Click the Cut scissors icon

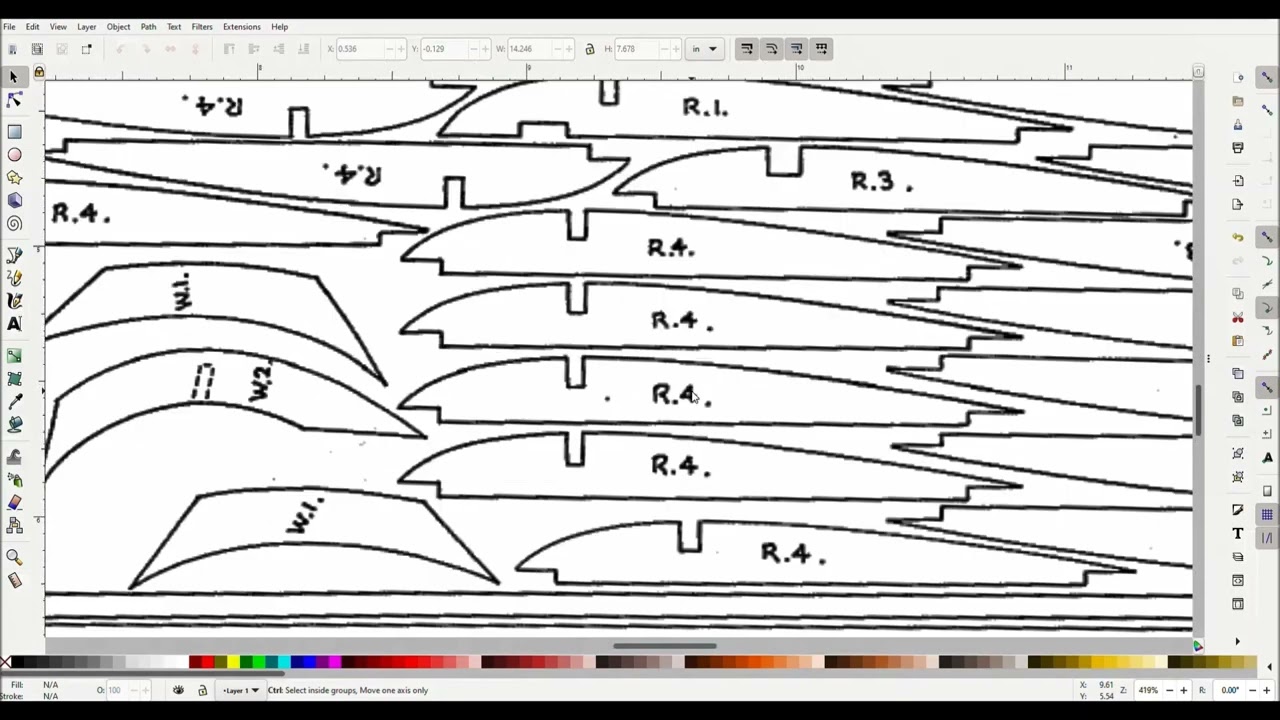tap(1238, 317)
